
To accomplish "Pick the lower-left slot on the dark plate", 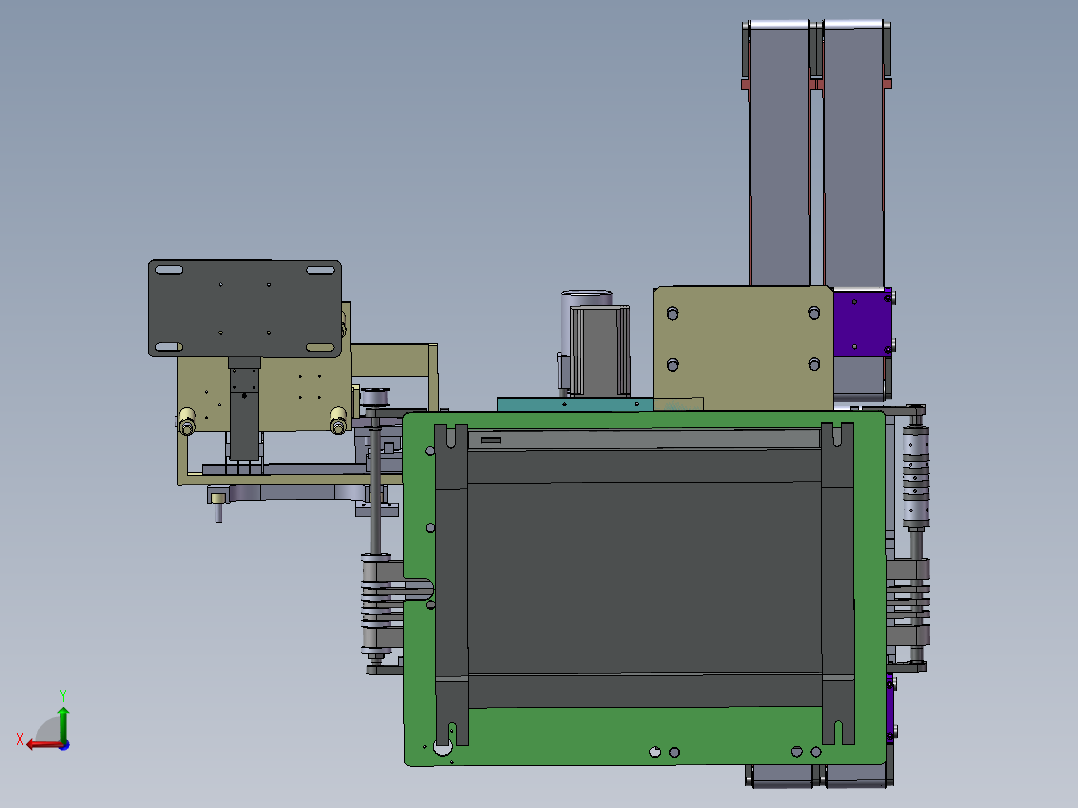I will pyautogui.click(x=169, y=347).
